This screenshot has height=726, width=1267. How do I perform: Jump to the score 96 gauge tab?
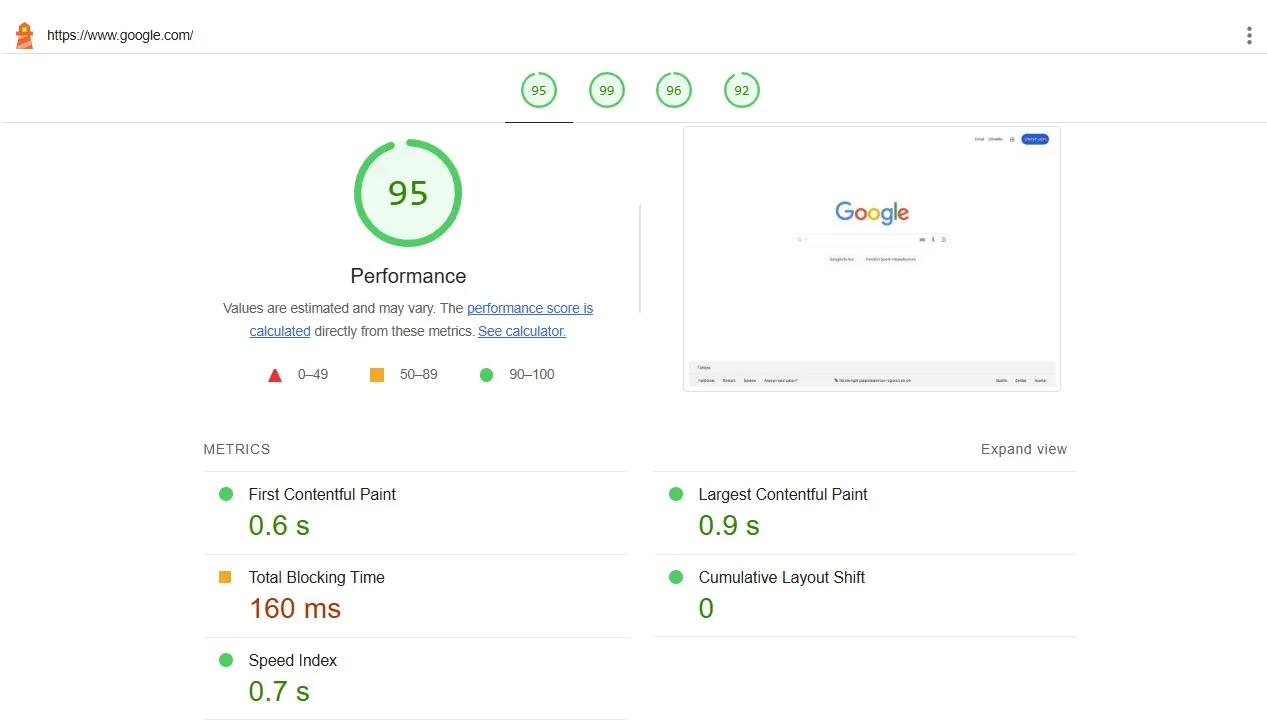click(674, 91)
